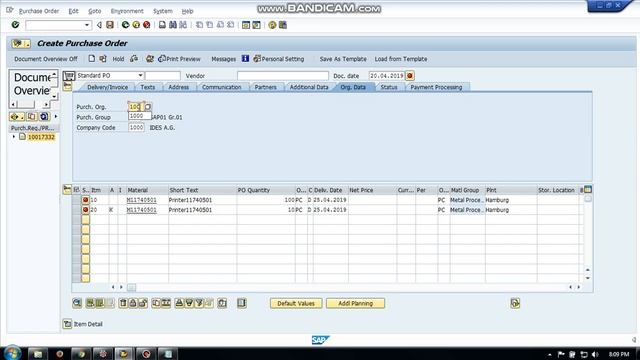This screenshot has height=360, width=640.
Task: Click the red status icon of item 20
Action: tap(85, 210)
